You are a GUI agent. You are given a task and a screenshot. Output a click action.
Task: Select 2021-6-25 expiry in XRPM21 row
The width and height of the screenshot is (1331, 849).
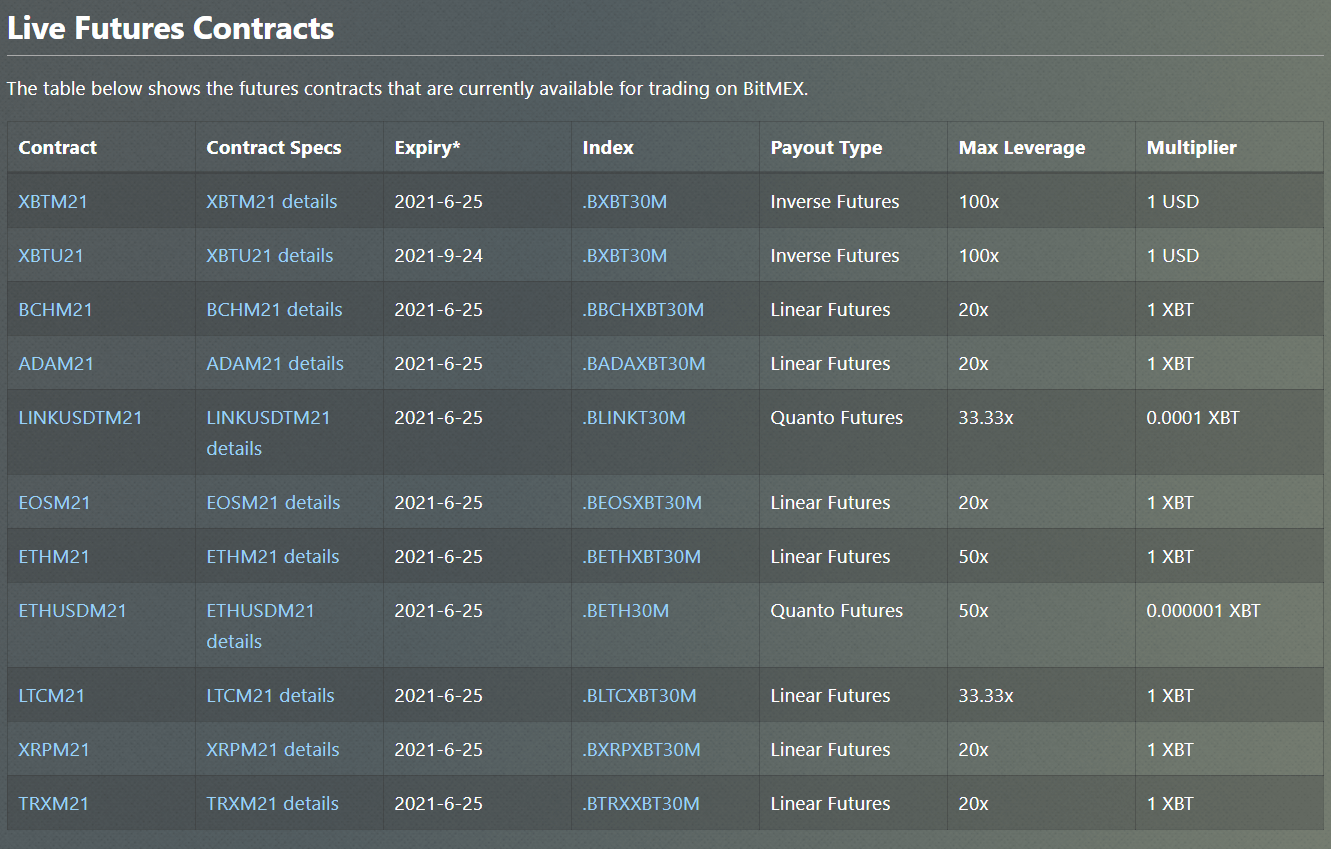pyautogui.click(x=438, y=750)
